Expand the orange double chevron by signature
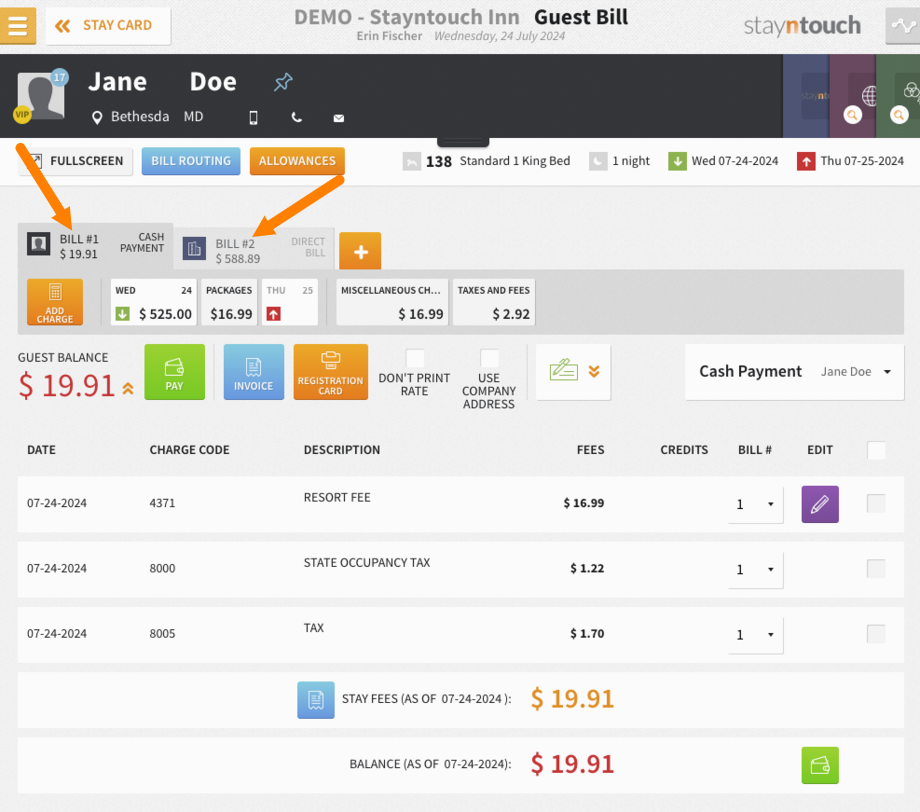The image size is (920, 812). 594,371
